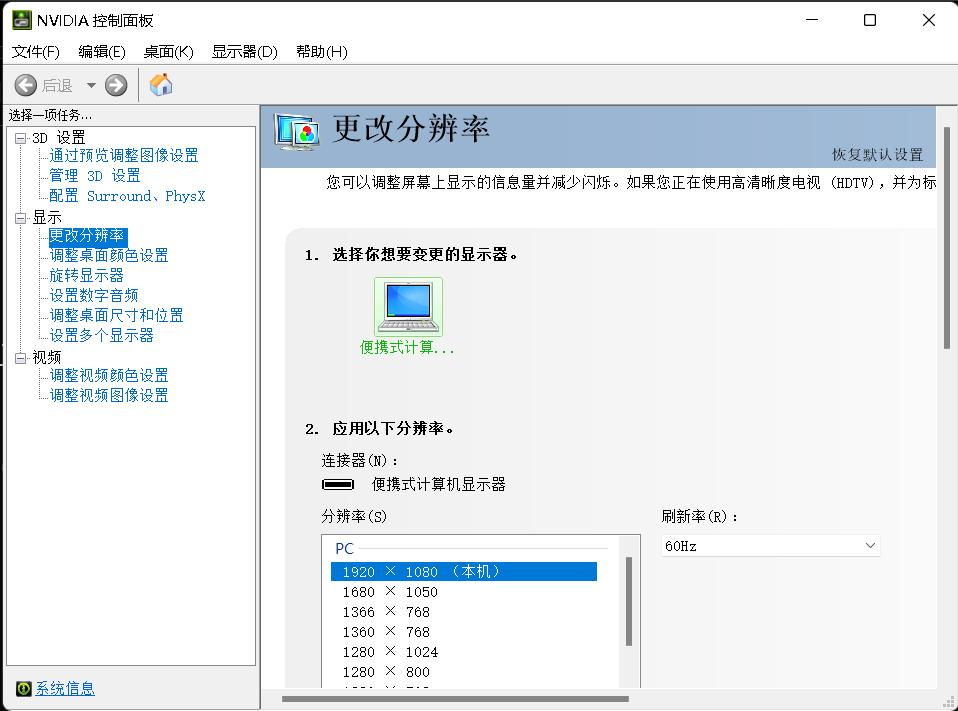The width and height of the screenshot is (958, 711).
Task: Click the green Back arrow icon
Action: pyautogui.click(x=26, y=86)
